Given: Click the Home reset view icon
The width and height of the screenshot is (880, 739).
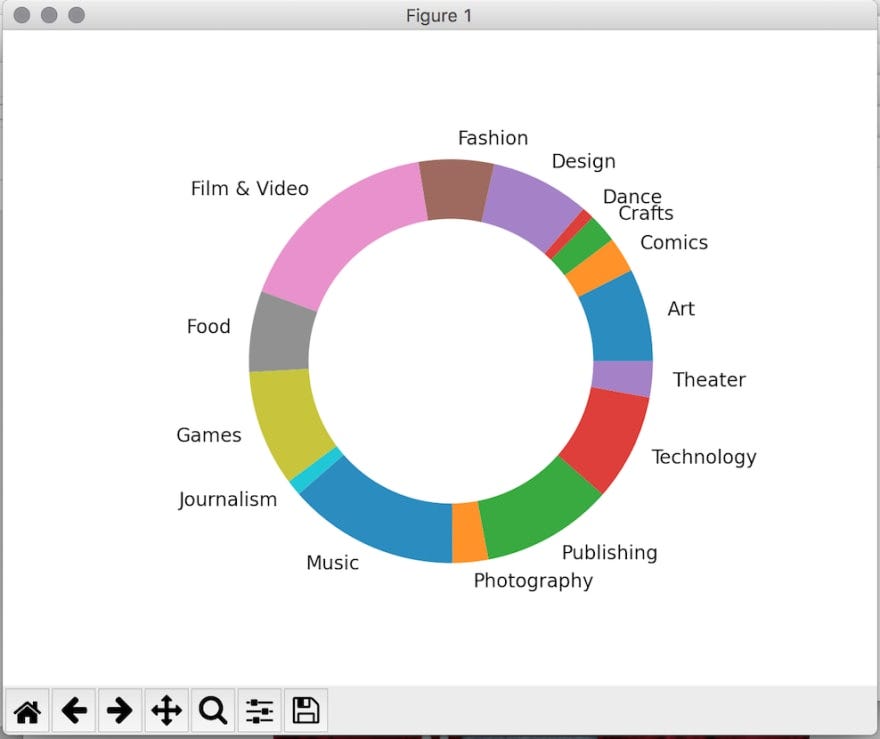Looking at the screenshot, I should (x=27, y=711).
